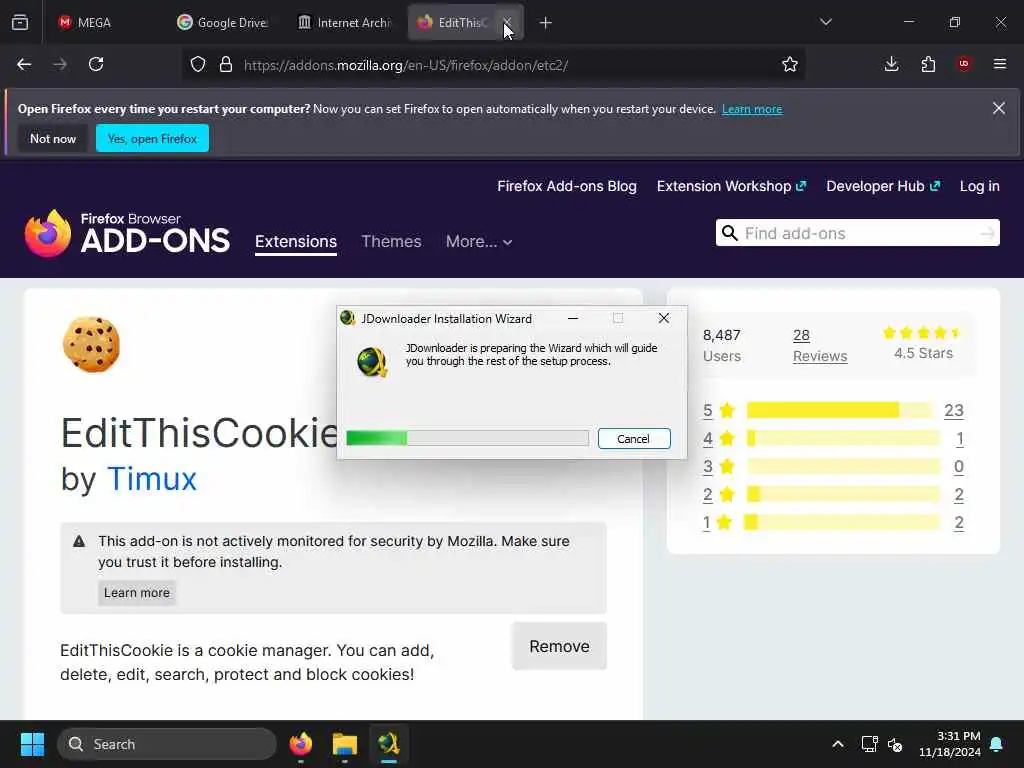Open the Firefox View icon in tab bar
The height and width of the screenshot is (768, 1024).
coord(20,23)
